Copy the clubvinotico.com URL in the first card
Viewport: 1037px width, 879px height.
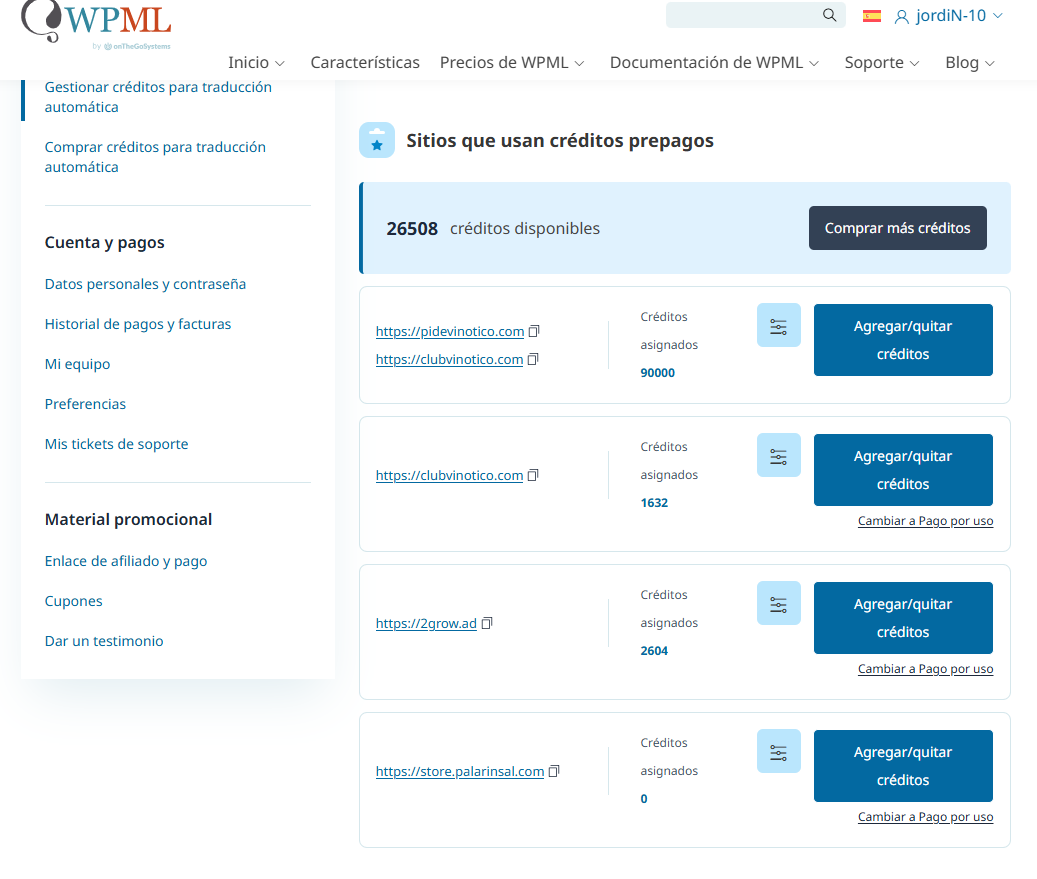click(533, 359)
